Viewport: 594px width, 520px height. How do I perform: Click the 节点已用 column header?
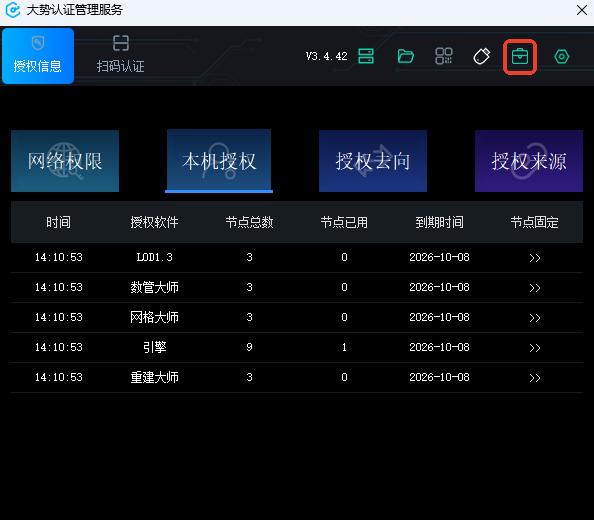pyautogui.click(x=344, y=222)
